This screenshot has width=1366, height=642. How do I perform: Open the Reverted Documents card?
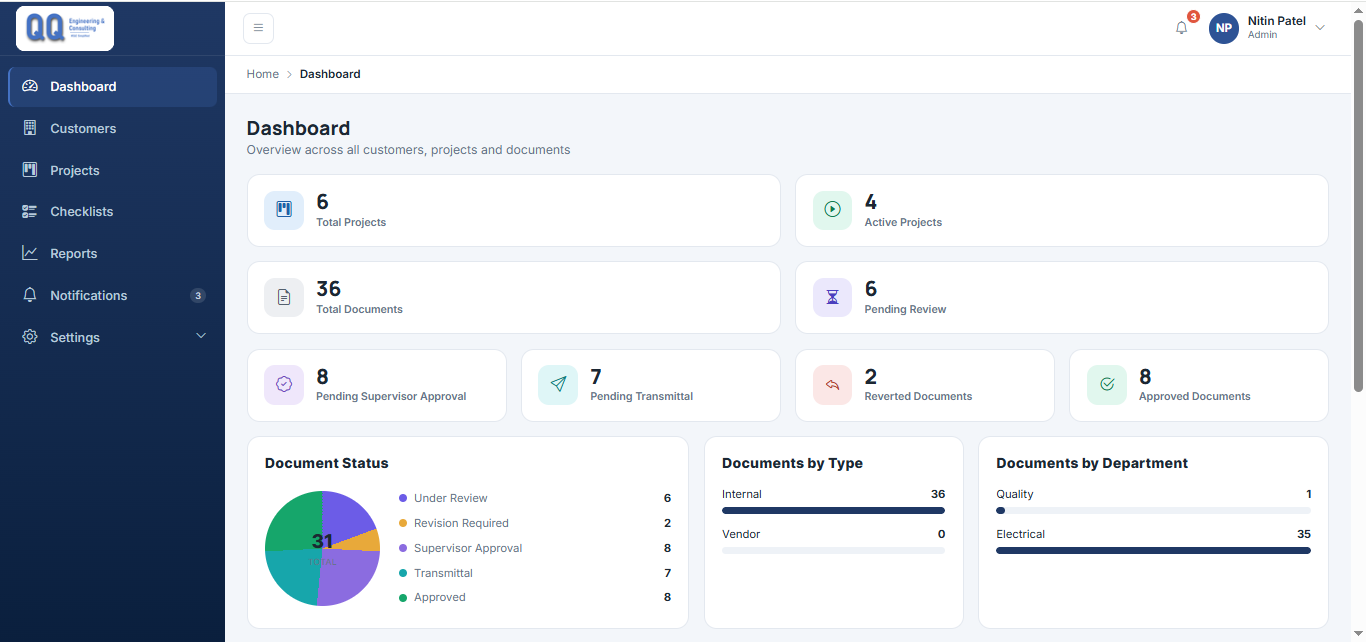(x=925, y=385)
